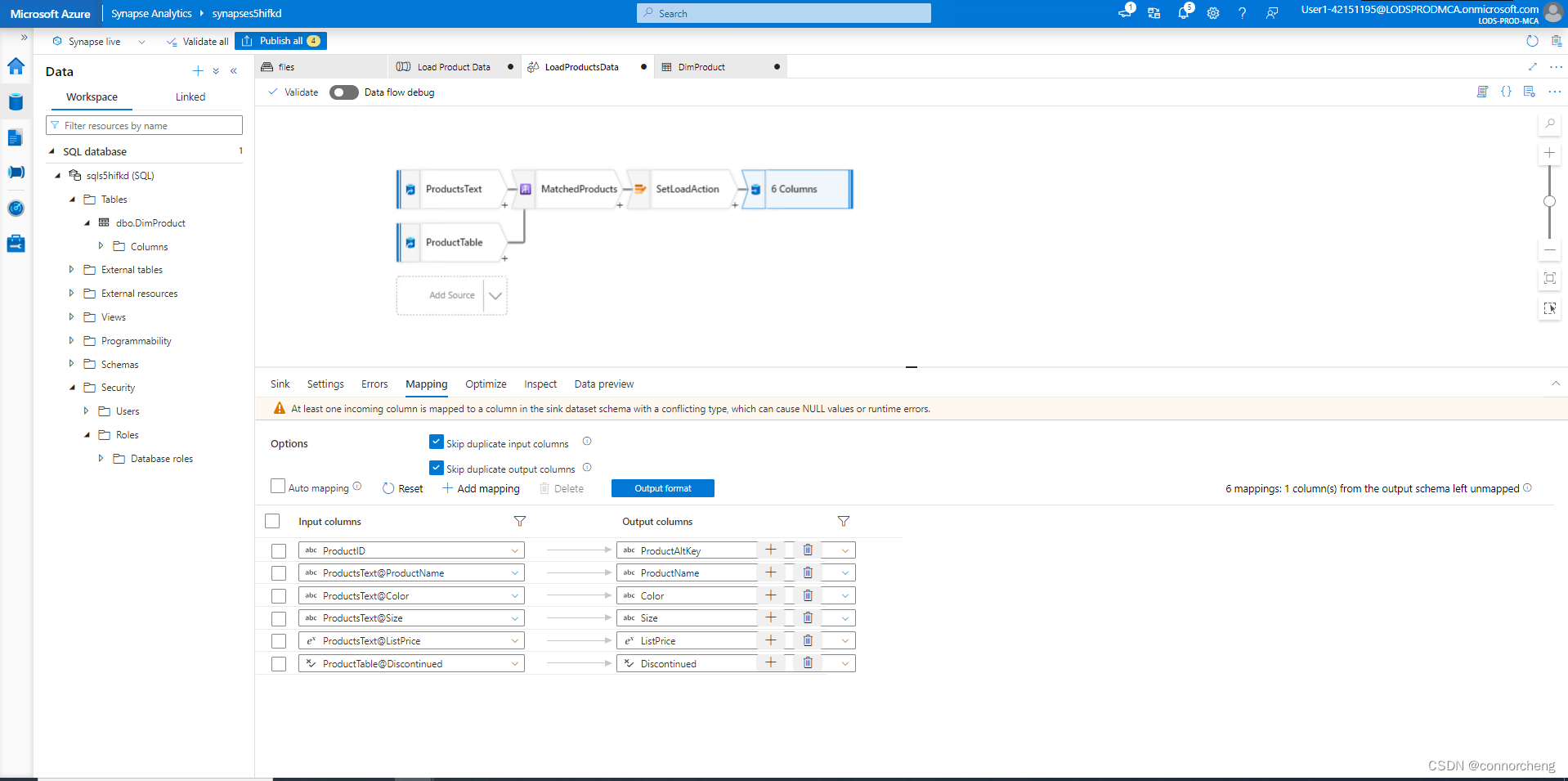Screen dimensions: 1568x781
Task: Expand the Views folder
Action: 71,316
